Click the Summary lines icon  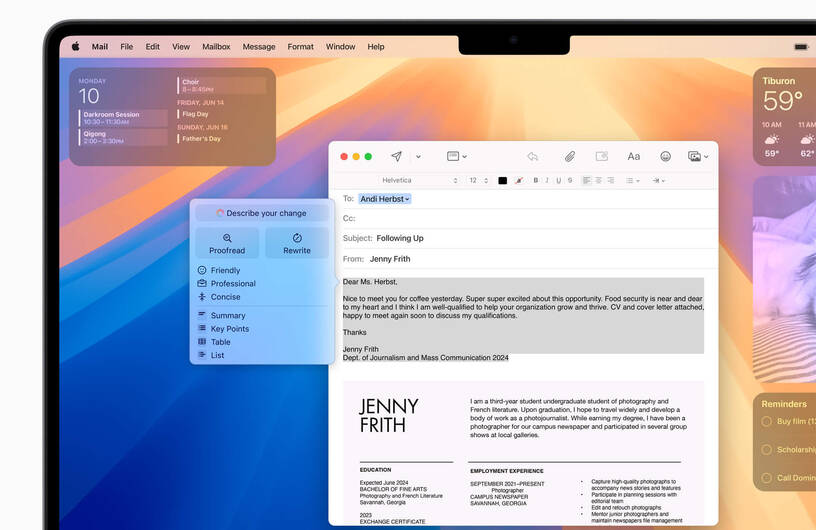point(202,314)
